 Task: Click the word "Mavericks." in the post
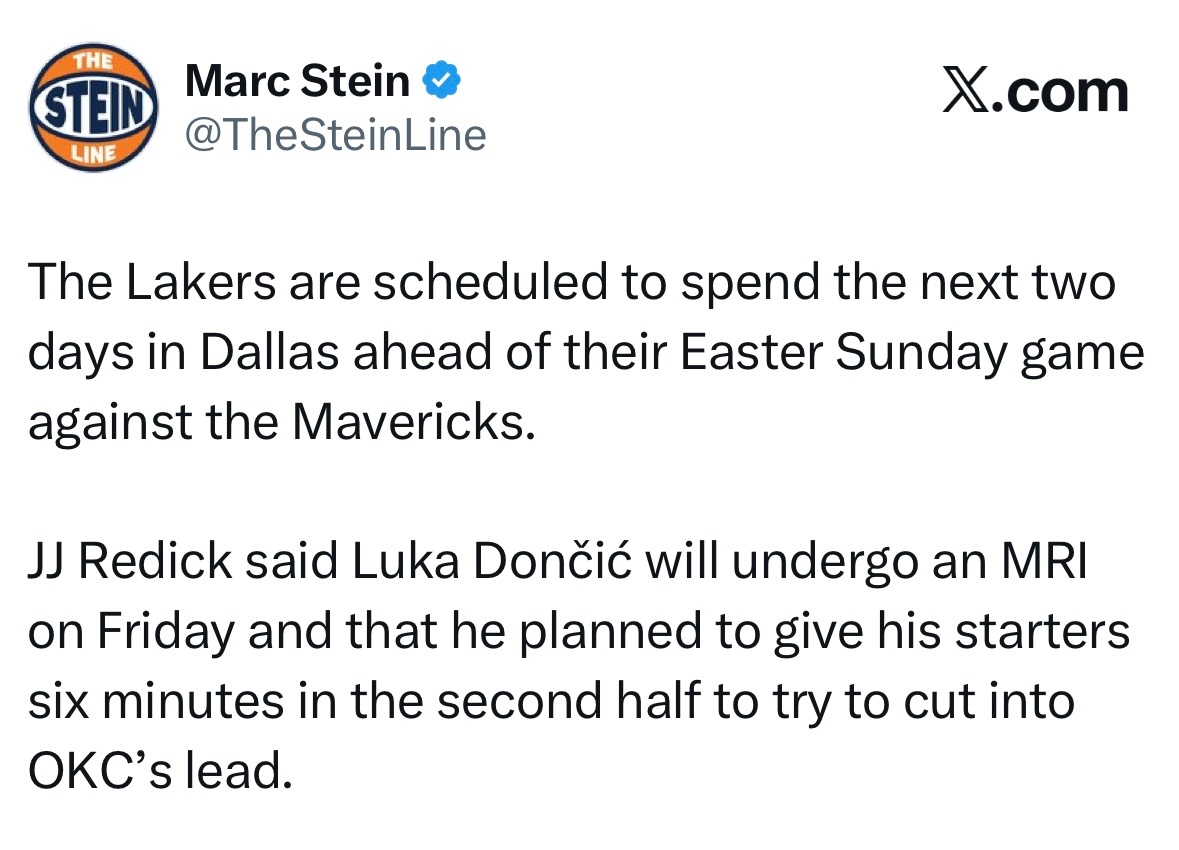point(408,425)
